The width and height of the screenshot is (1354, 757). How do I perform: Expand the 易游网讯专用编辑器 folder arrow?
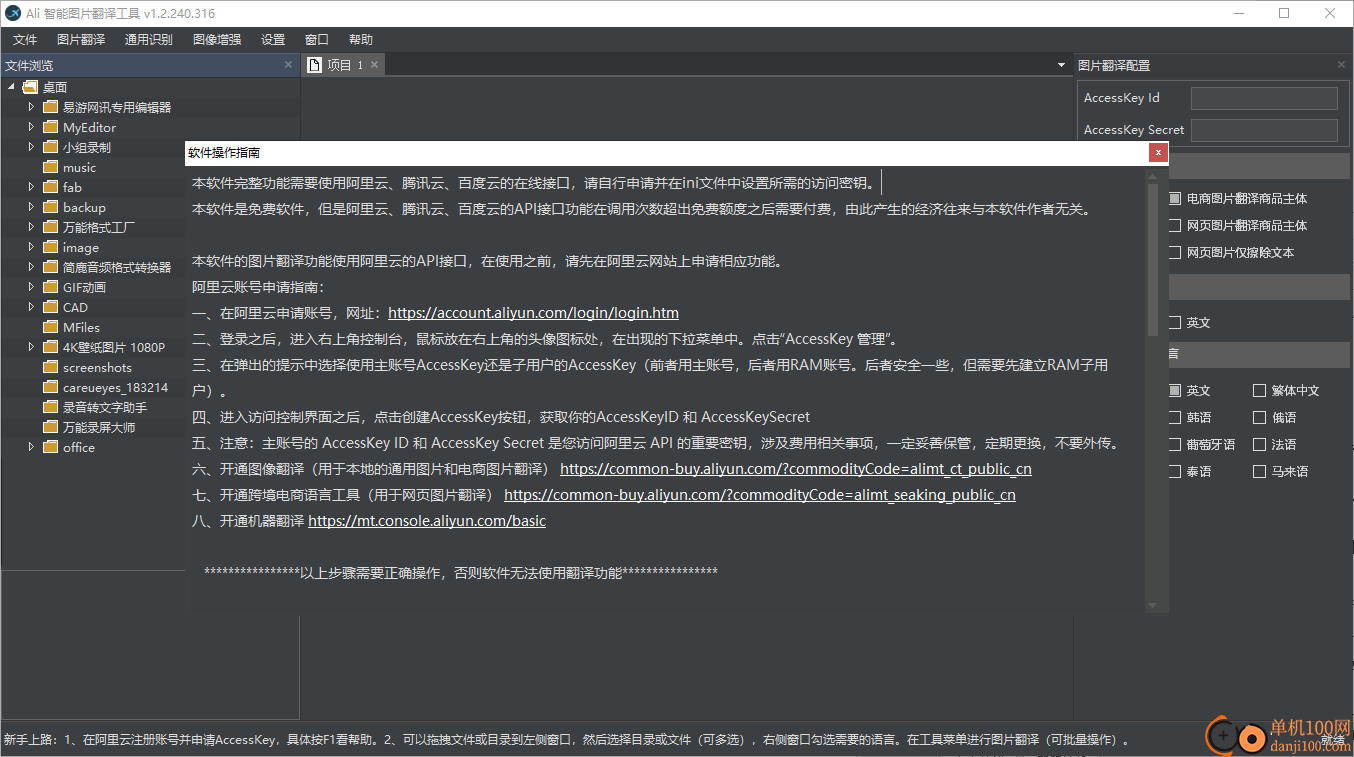pyautogui.click(x=31, y=106)
